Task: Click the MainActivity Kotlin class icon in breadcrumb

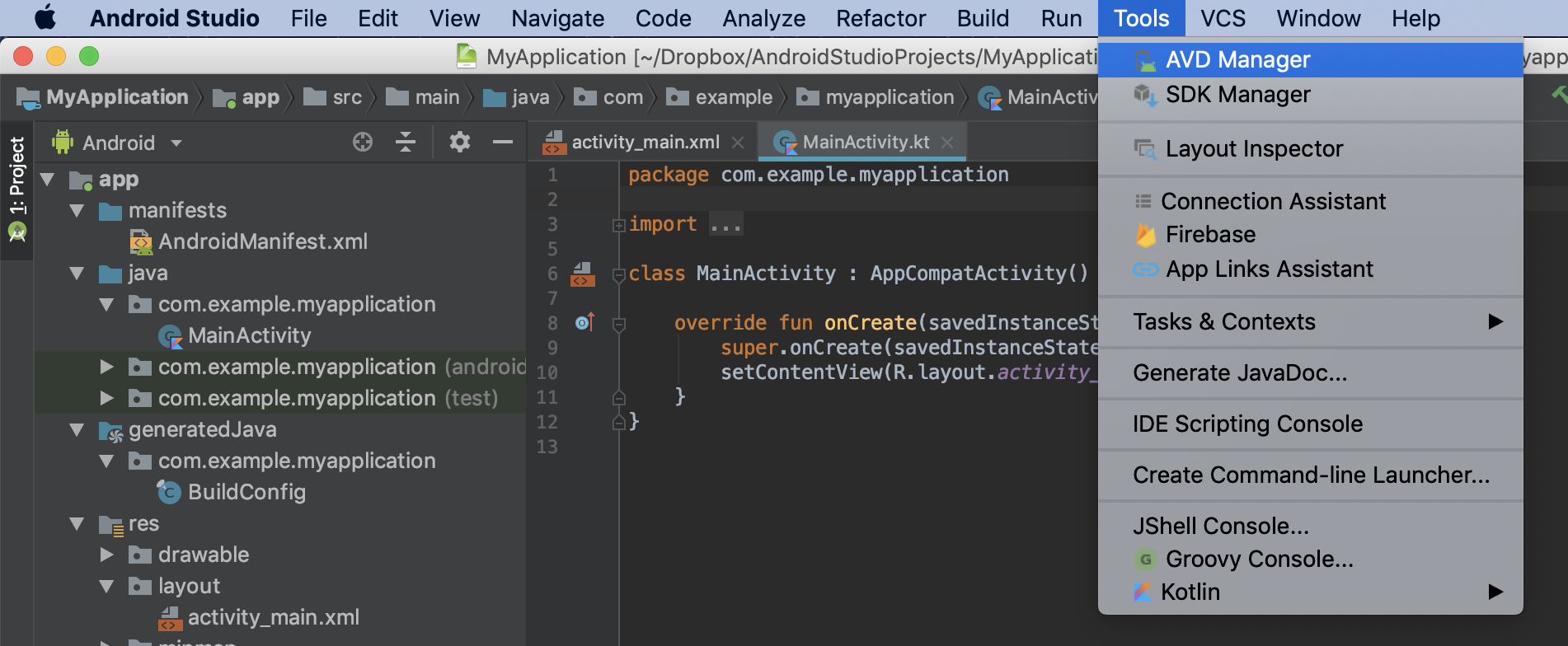Action: (x=989, y=98)
